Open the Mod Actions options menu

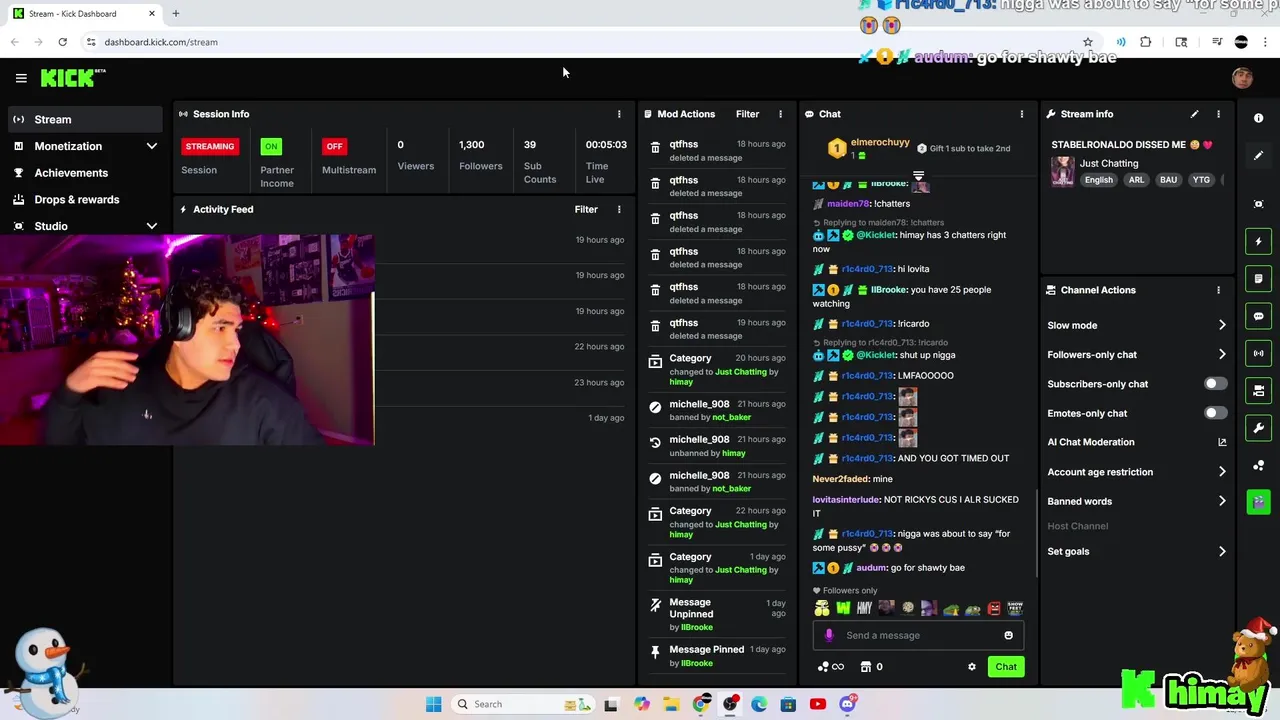pos(780,114)
